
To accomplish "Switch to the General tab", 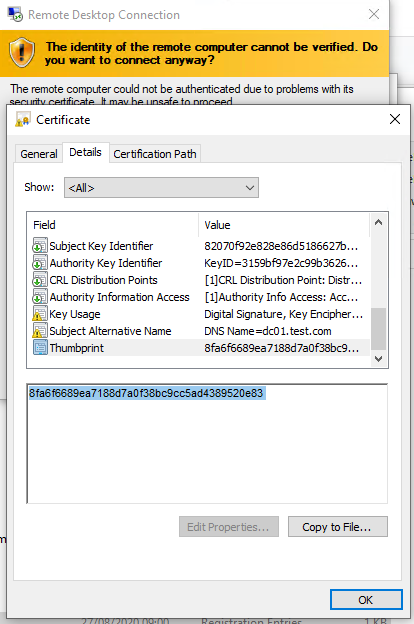I will pyautogui.click(x=39, y=154).
